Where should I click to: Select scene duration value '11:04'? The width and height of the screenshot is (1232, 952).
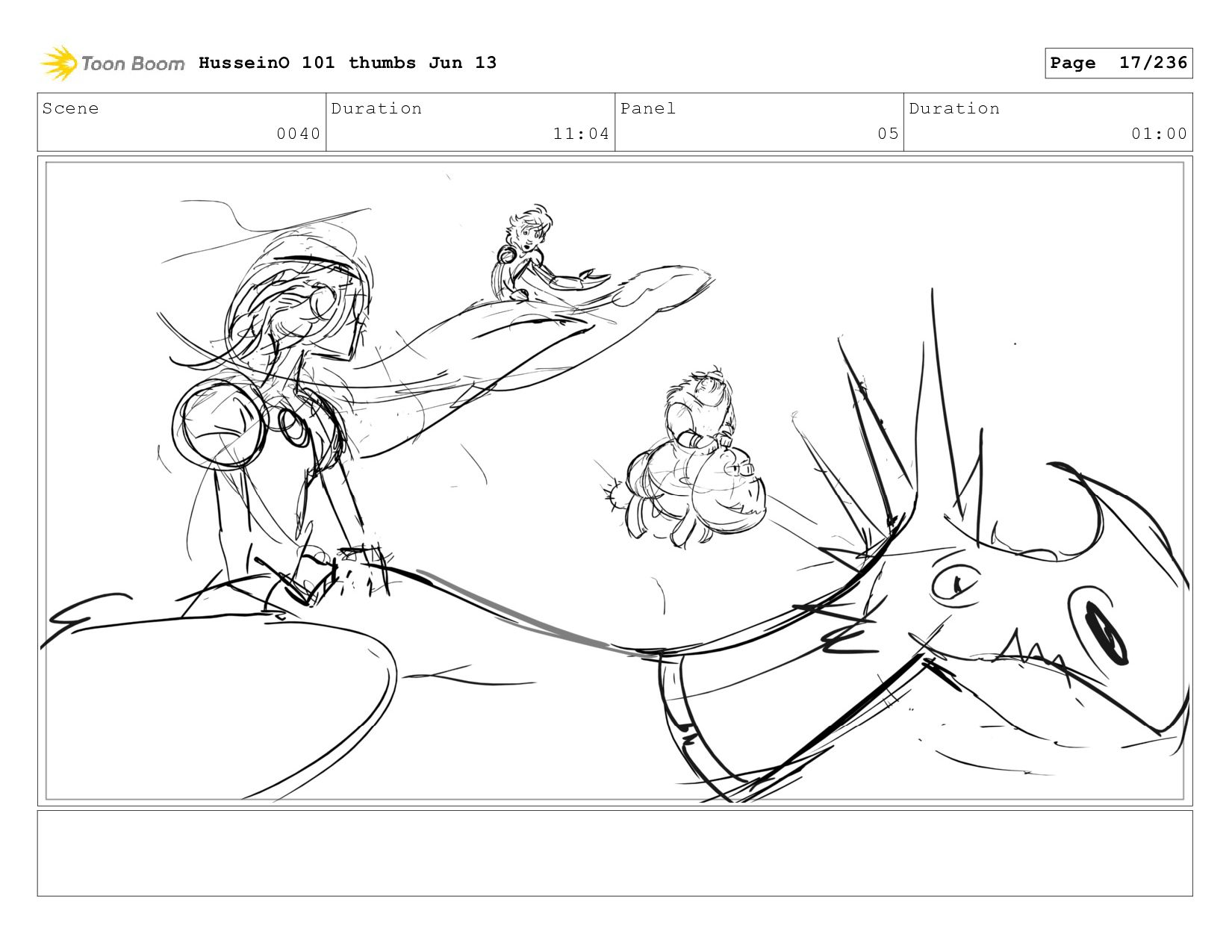coord(581,134)
